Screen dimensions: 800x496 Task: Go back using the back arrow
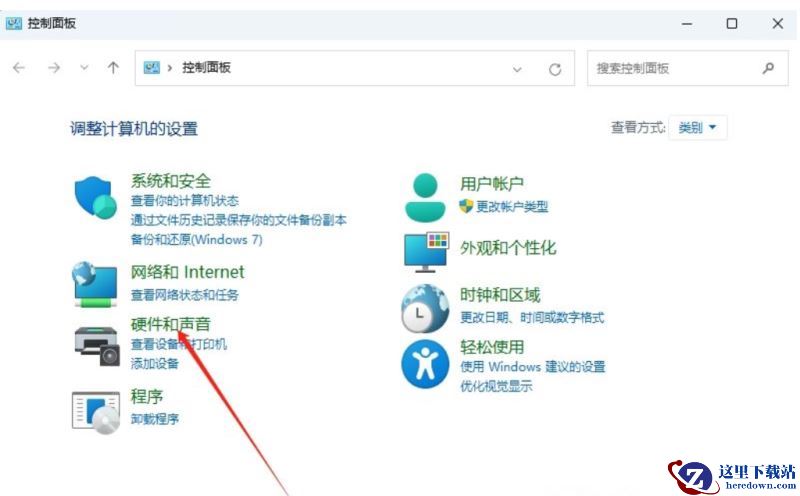19,68
